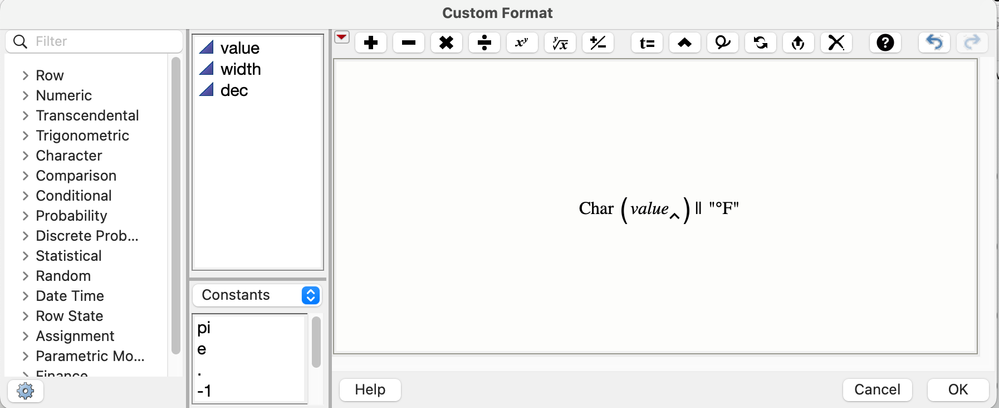Click the OK button
Screen dimensions: 999x408
[x=958, y=390]
